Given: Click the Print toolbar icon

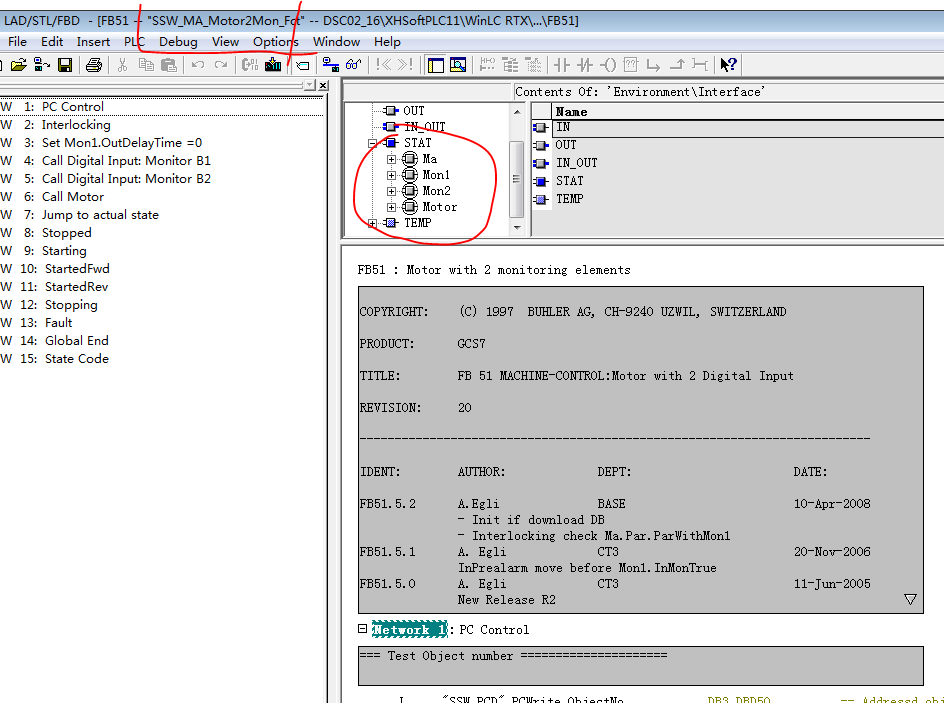Looking at the screenshot, I should coord(93,65).
